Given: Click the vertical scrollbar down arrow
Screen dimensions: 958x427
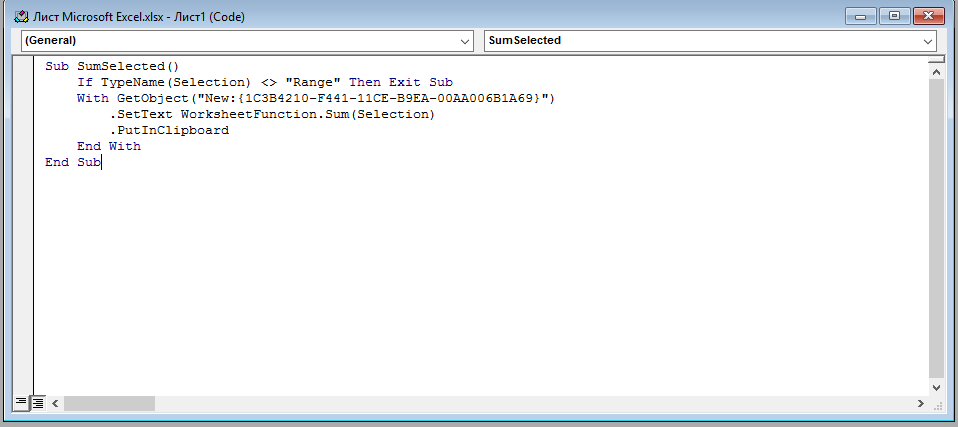Looking at the screenshot, I should tap(936, 386).
